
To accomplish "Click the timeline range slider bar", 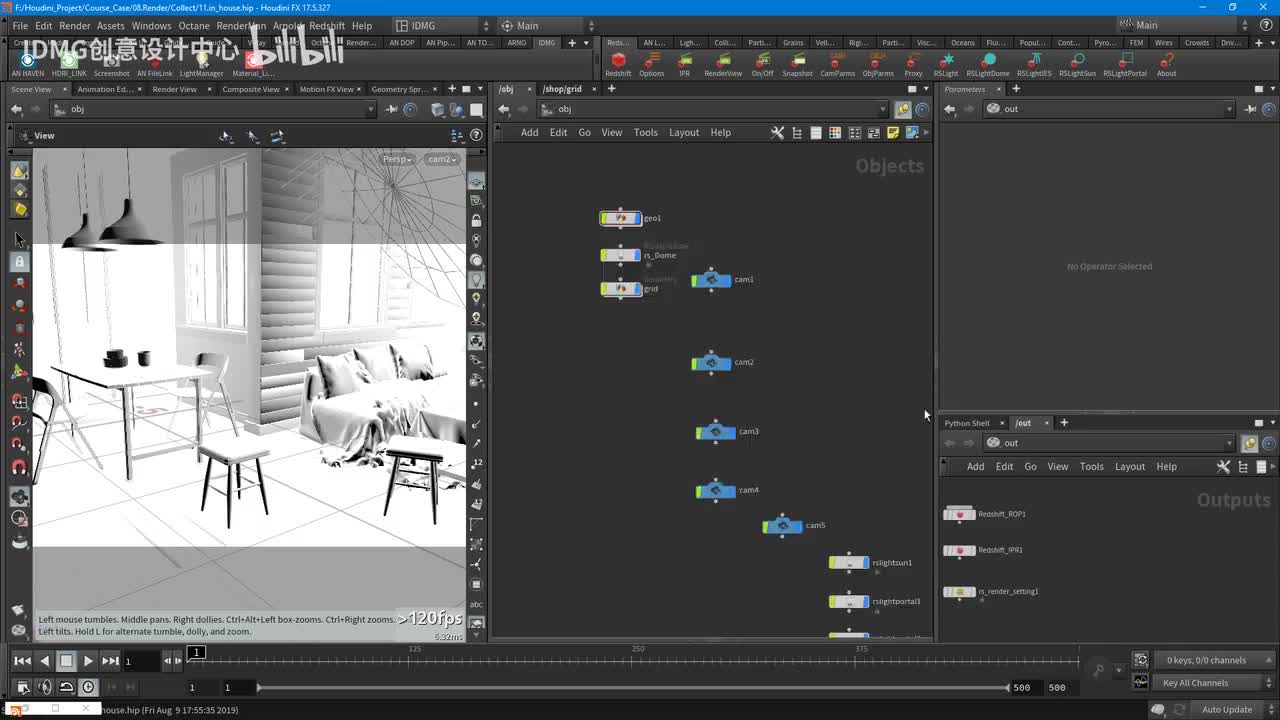I will pyautogui.click(x=632, y=687).
